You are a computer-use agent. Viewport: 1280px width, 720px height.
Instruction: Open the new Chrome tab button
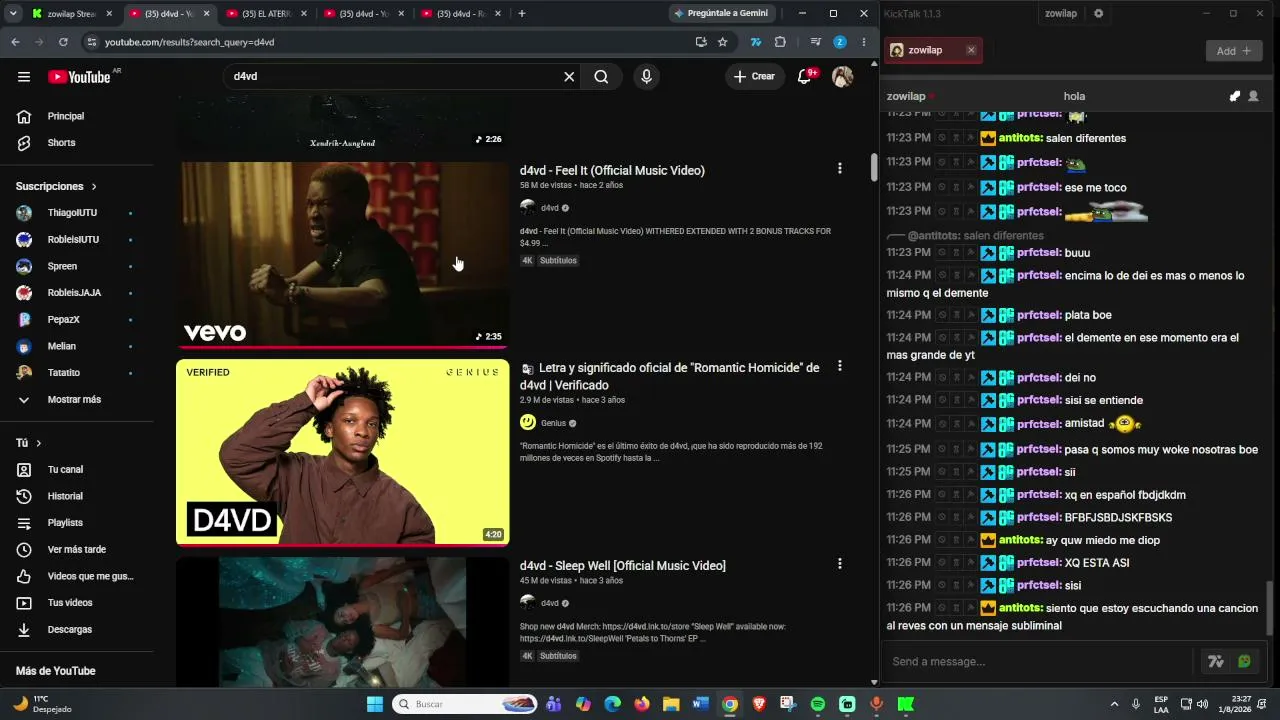[x=522, y=14]
